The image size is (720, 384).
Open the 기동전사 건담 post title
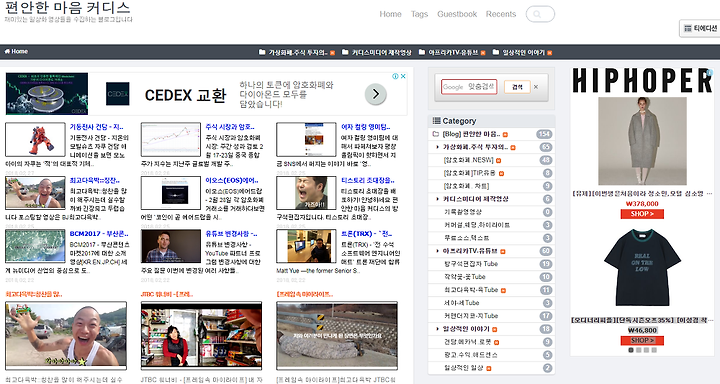coord(96,127)
